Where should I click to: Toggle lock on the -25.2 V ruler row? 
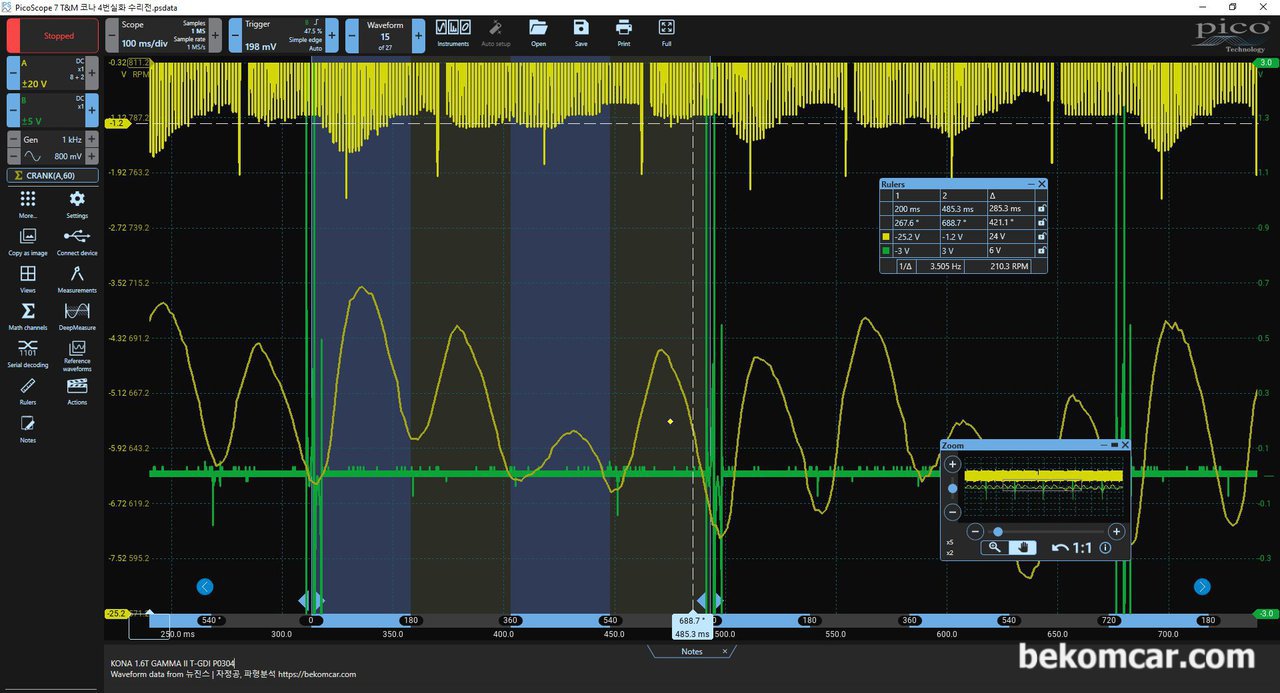pos(1041,237)
